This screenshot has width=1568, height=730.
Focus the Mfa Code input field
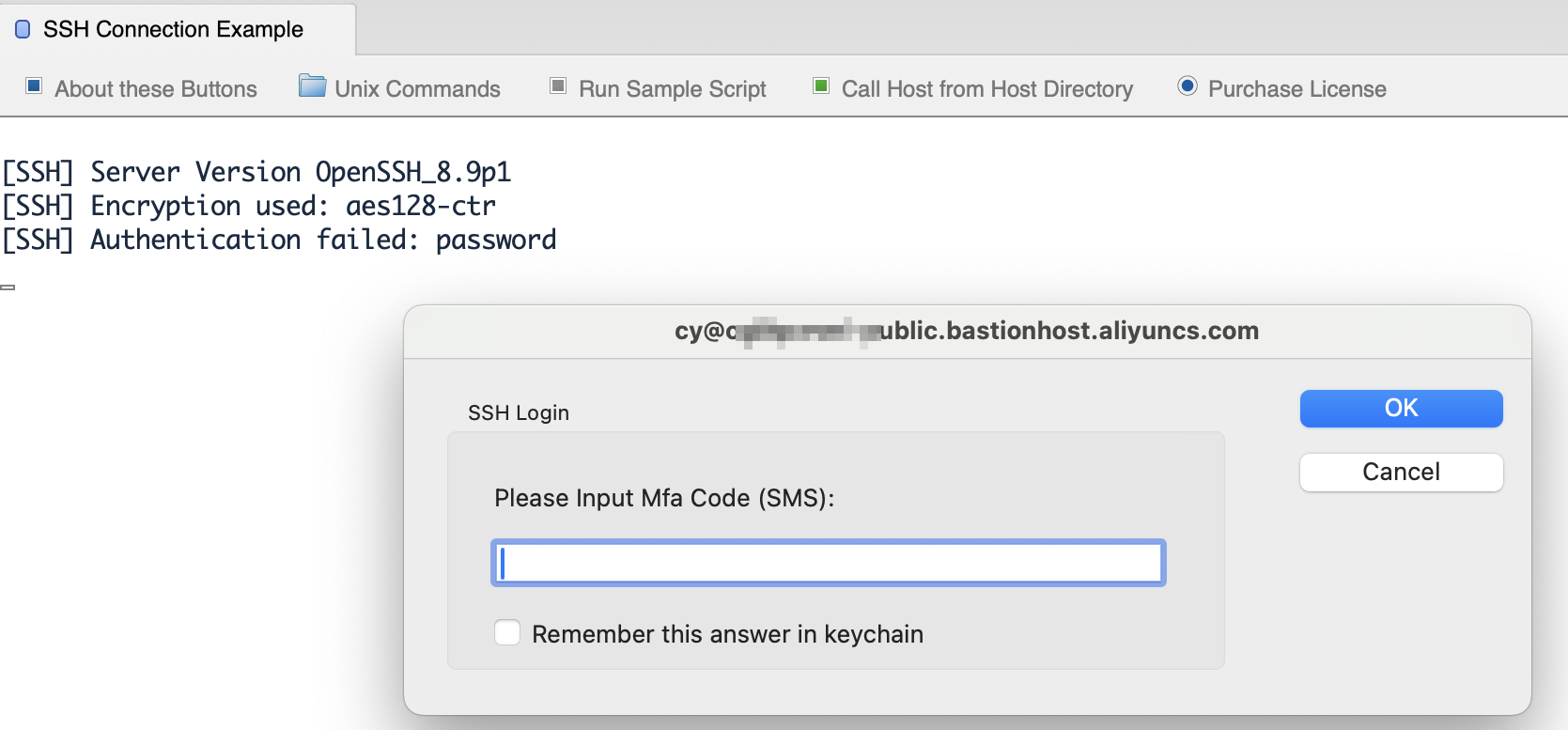point(828,563)
